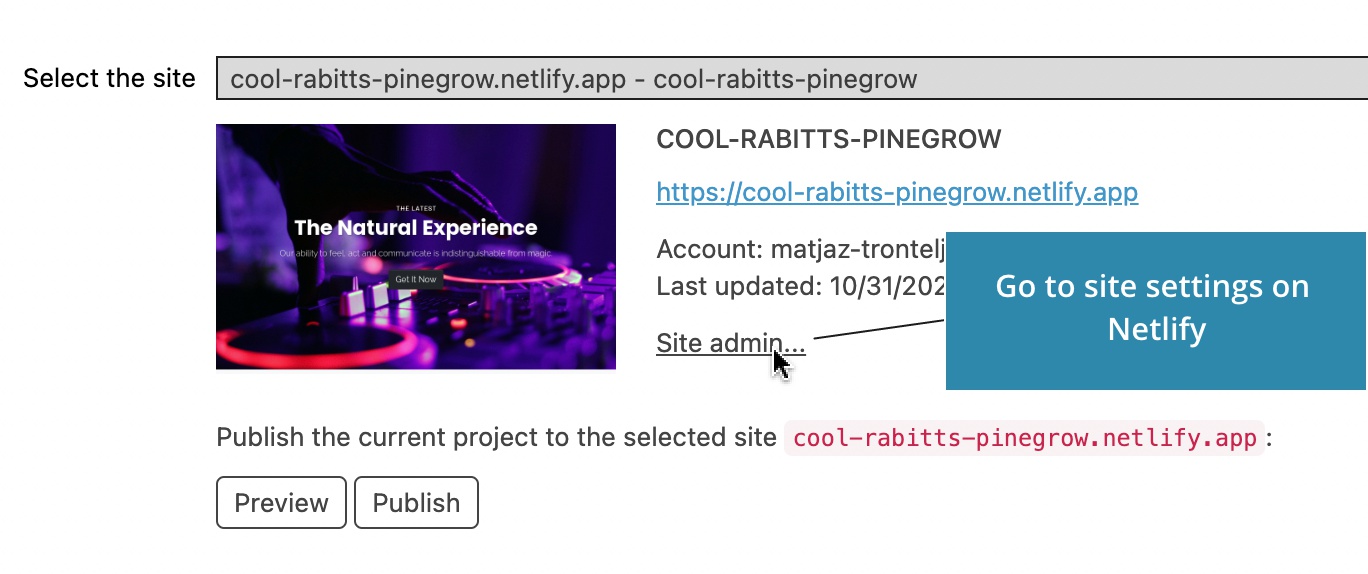
Task: Click the Last updated date text
Action: (801, 286)
